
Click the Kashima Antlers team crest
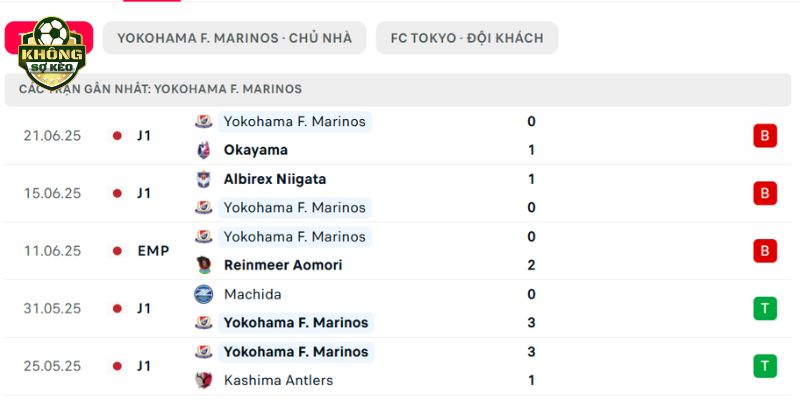(x=204, y=380)
